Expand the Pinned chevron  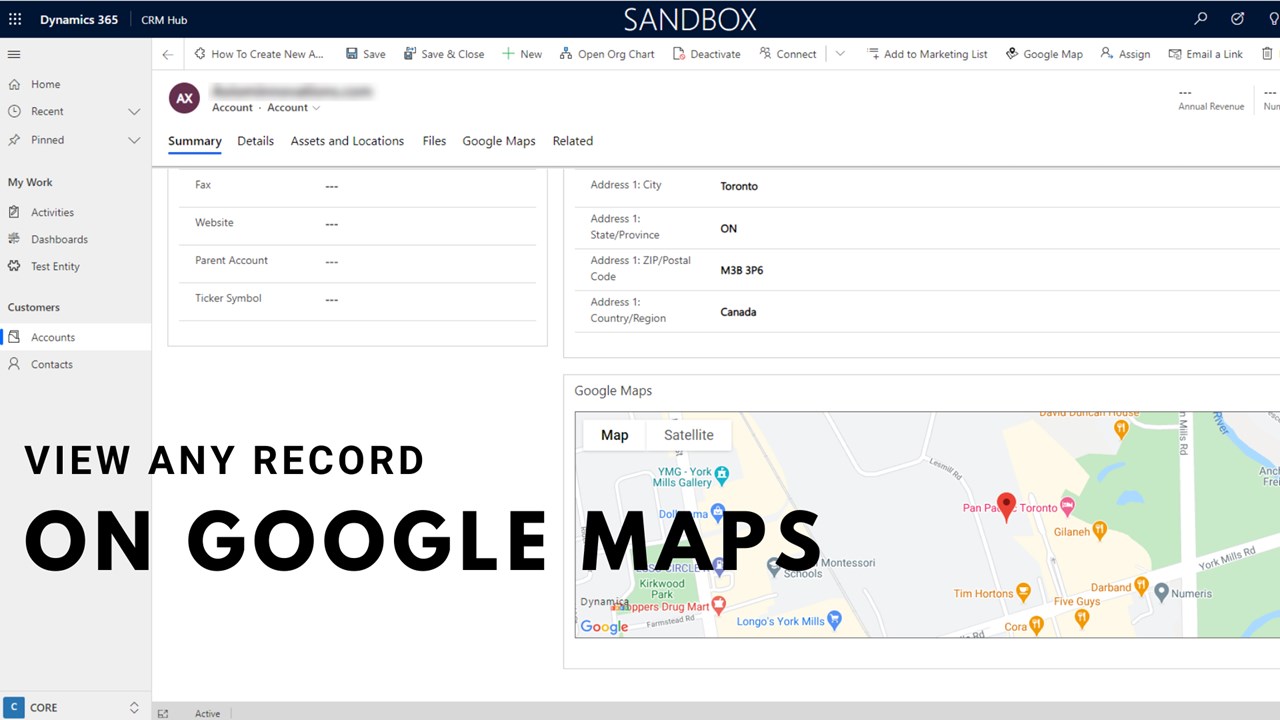134,140
